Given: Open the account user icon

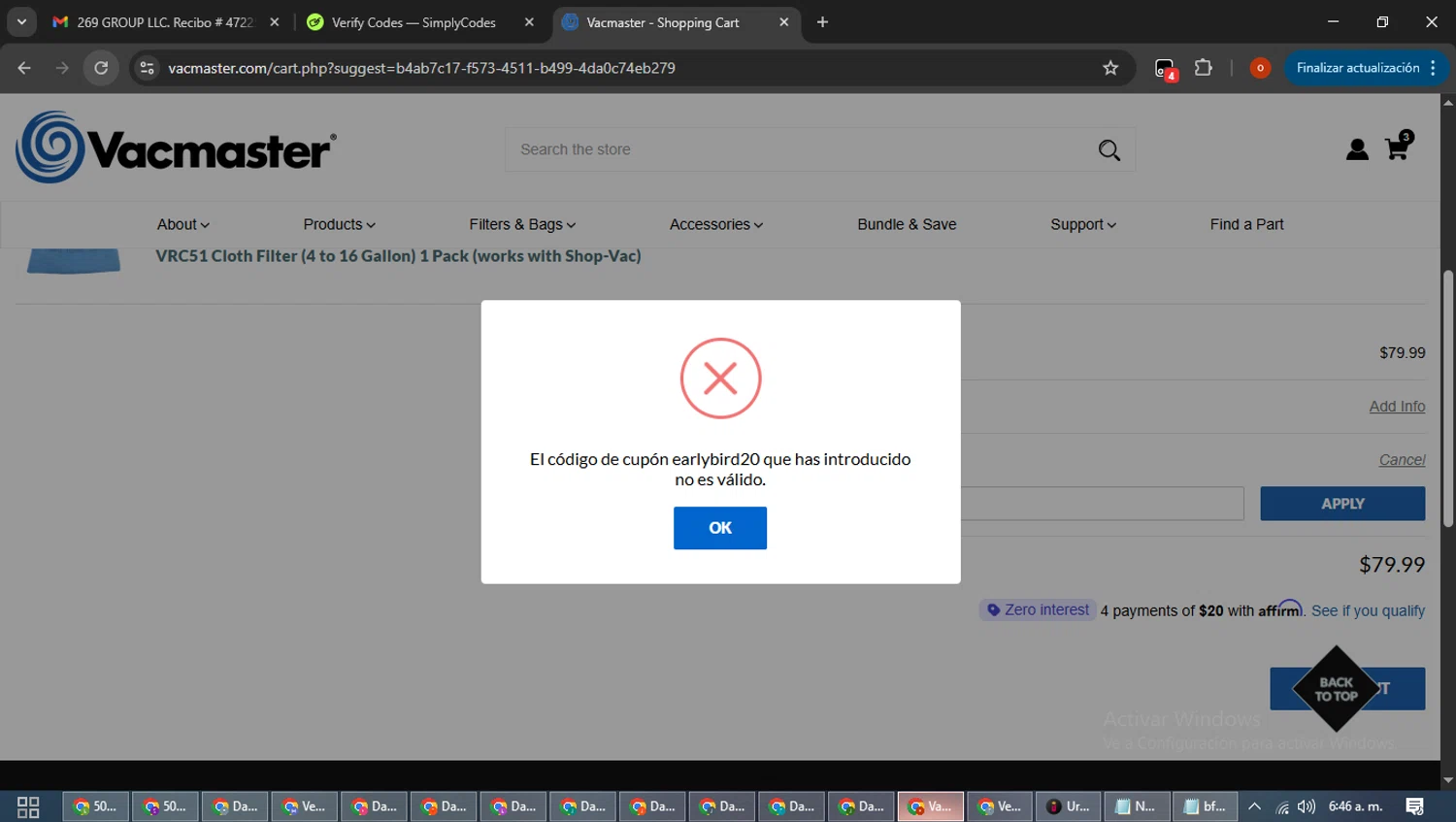Looking at the screenshot, I should [x=1357, y=149].
